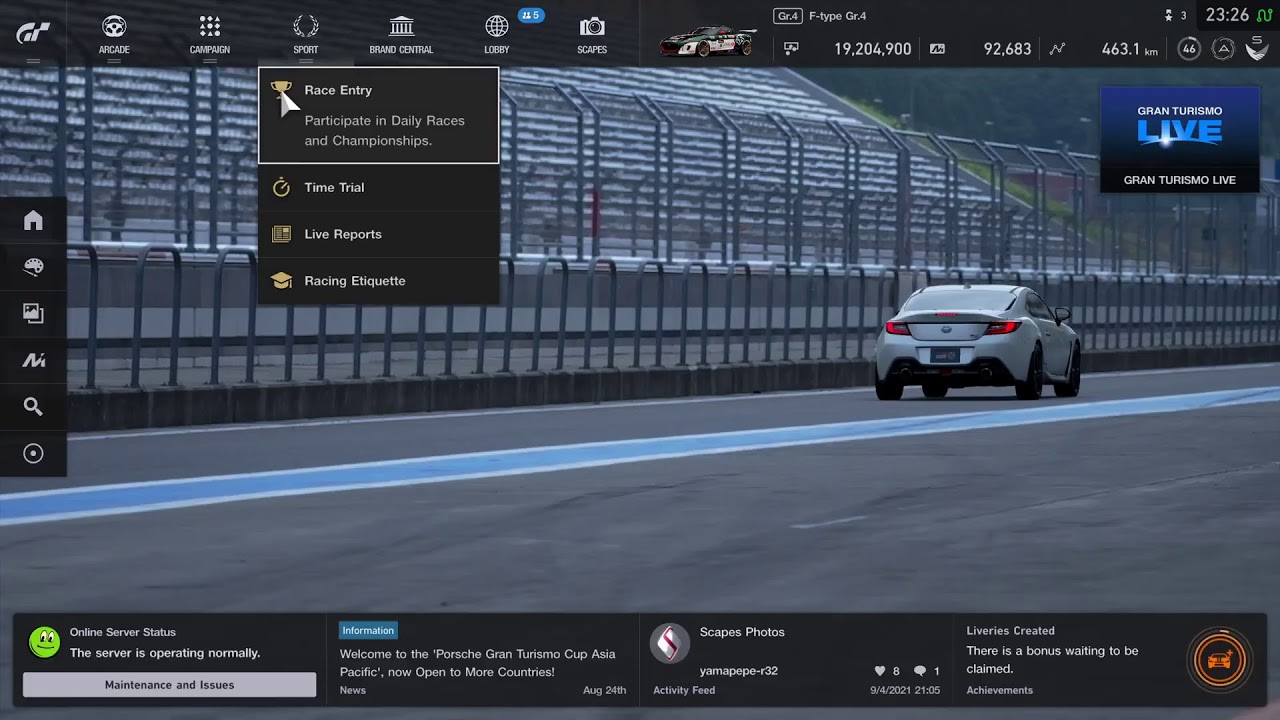
Task: Choose Time Trial from the Sport menu
Action: (x=378, y=187)
